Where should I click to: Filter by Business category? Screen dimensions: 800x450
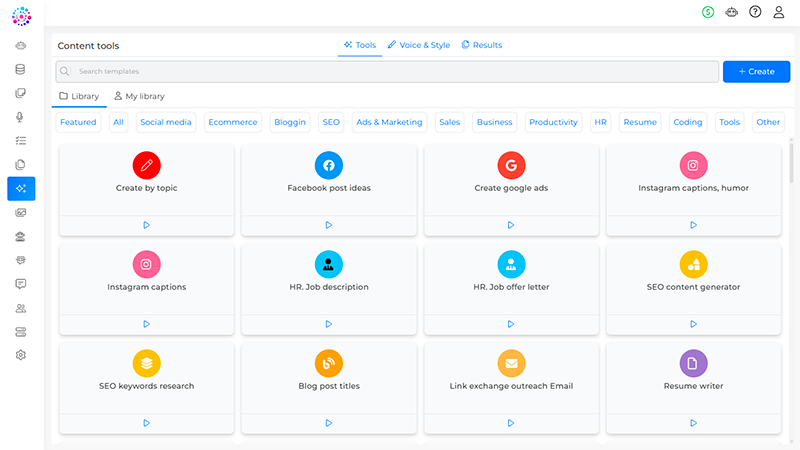click(494, 122)
